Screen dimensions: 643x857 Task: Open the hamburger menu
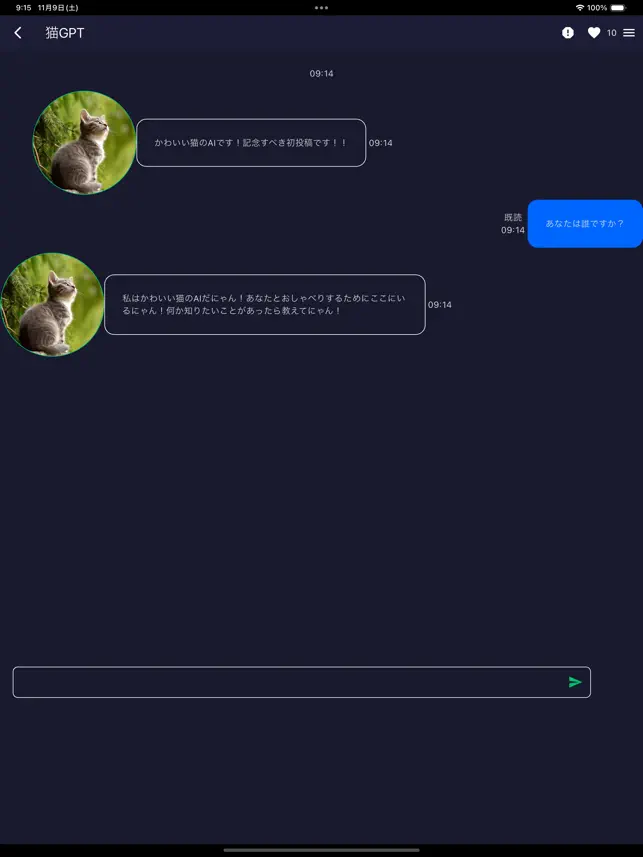[x=629, y=33]
